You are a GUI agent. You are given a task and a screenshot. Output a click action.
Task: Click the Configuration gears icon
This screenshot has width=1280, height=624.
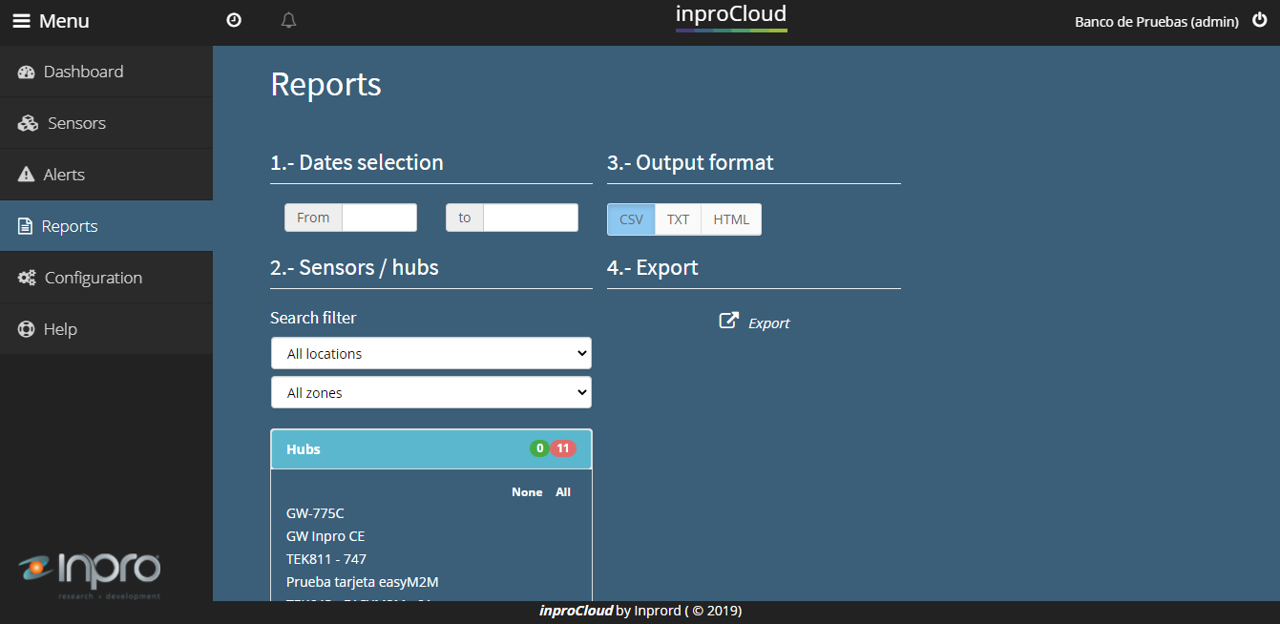click(27, 278)
